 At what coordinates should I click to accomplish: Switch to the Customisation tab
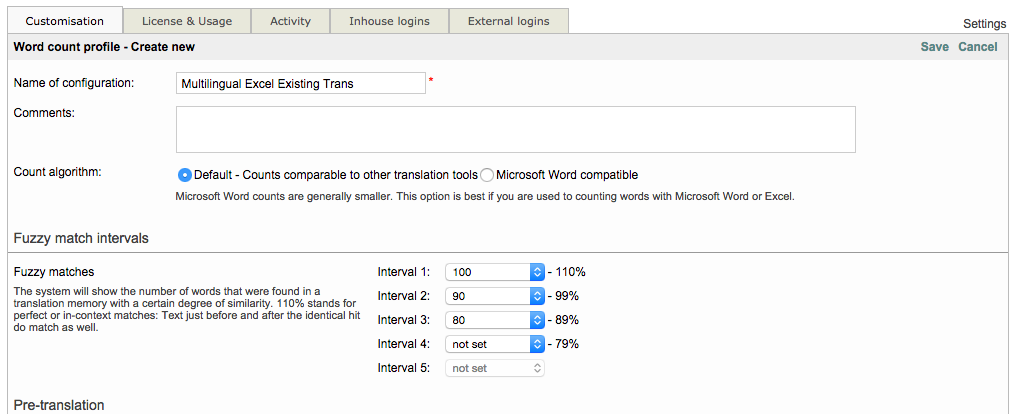pos(65,21)
